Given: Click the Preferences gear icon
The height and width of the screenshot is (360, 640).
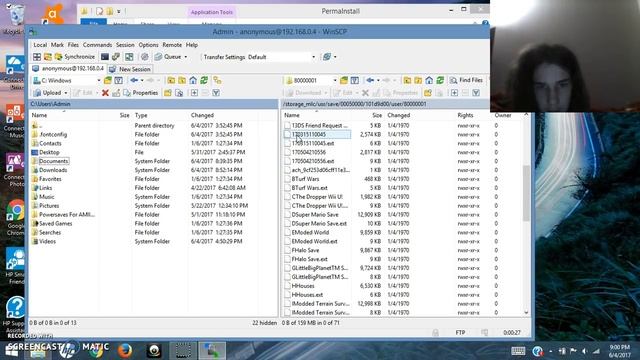Looking at the screenshot, I should tap(144, 57).
